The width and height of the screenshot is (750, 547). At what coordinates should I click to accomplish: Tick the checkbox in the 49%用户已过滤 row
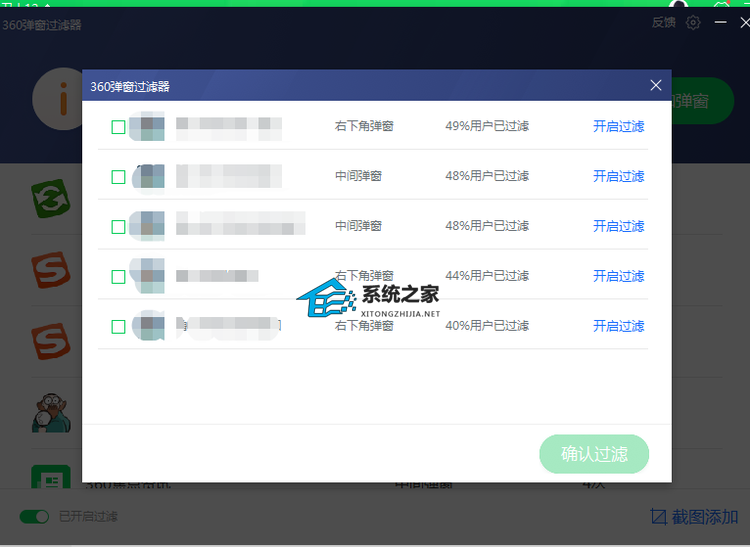[x=118, y=127]
